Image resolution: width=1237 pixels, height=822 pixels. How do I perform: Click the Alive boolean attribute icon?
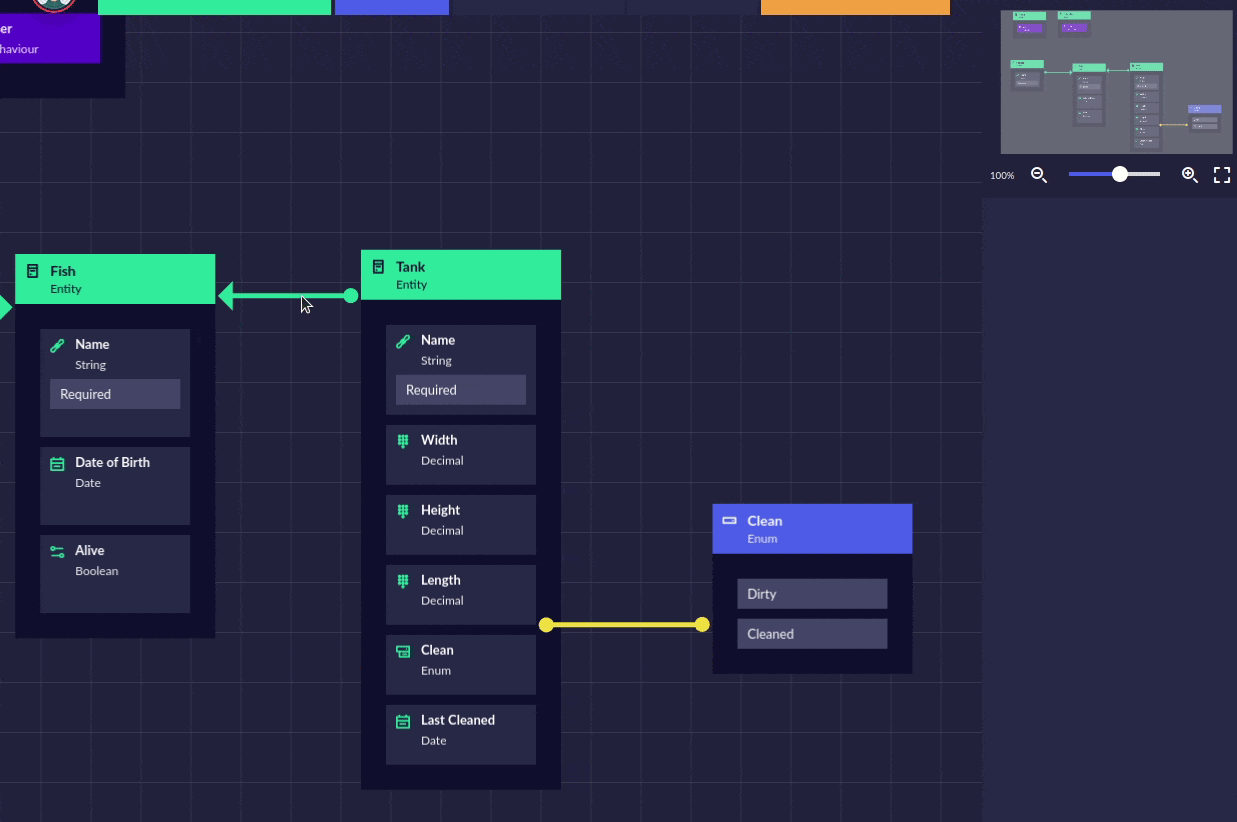[57, 551]
